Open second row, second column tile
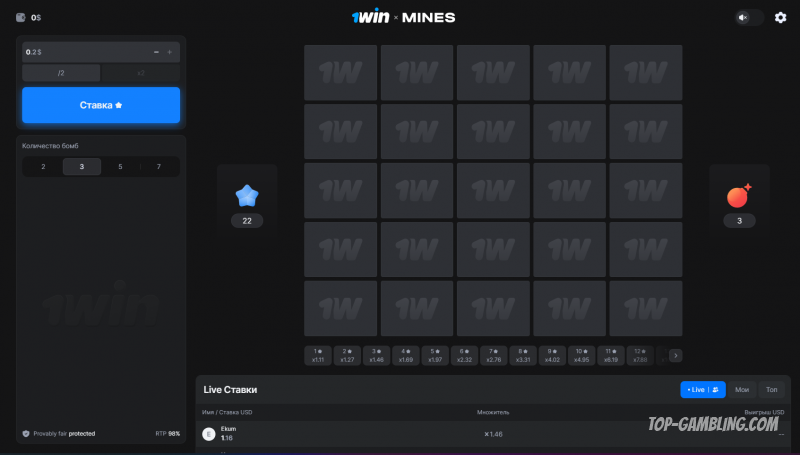Image resolution: width=800 pixels, height=455 pixels. click(417, 132)
